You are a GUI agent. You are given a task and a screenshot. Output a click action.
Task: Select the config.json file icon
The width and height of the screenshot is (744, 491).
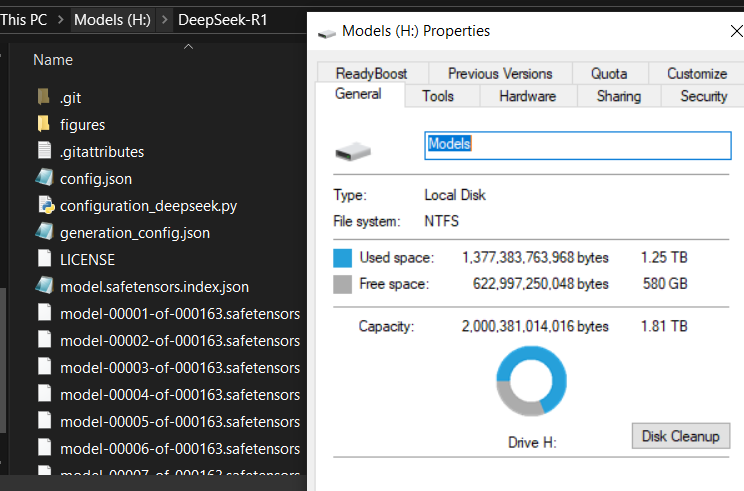(45, 178)
